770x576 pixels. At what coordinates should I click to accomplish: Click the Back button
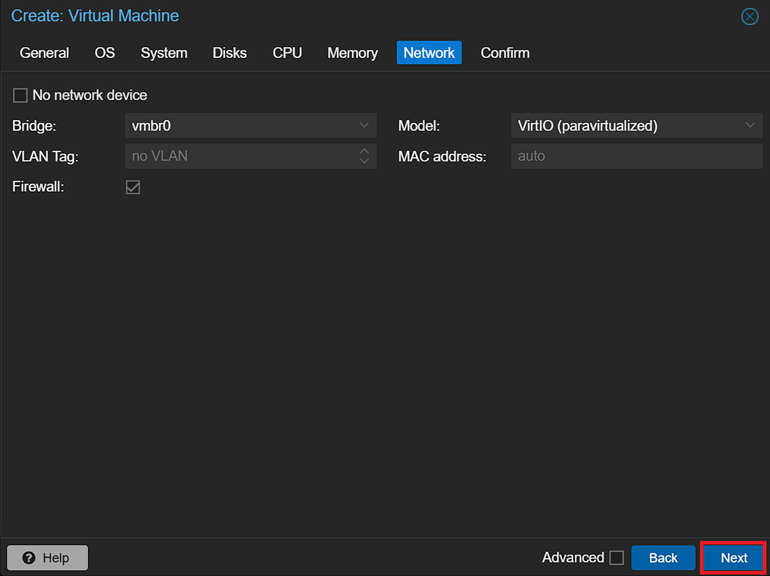coord(663,558)
